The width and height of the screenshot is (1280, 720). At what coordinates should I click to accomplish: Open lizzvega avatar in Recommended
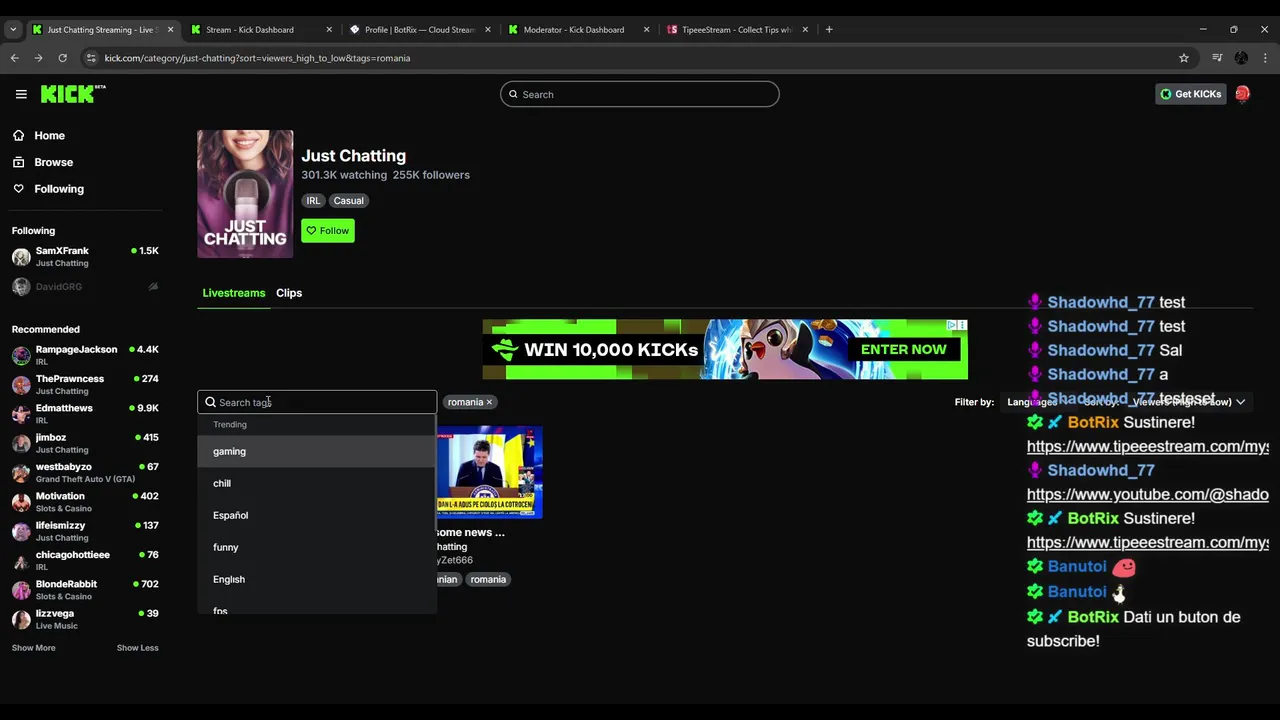pyautogui.click(x=21, y=619)
